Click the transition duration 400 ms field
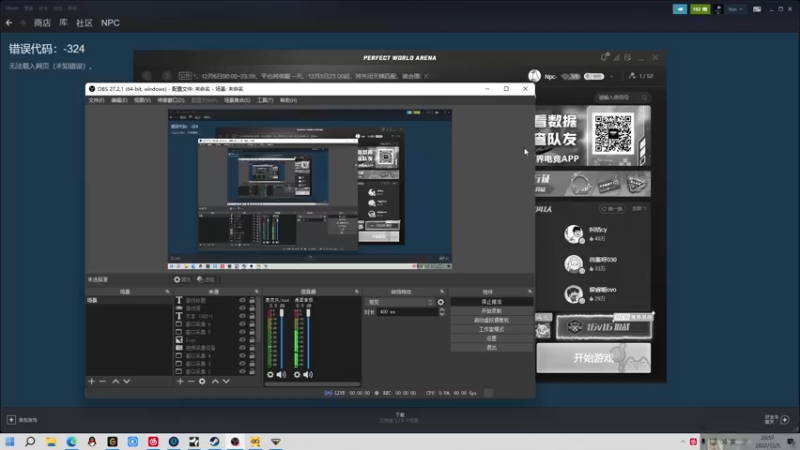This screenshot has width=800, height=450. [x=407, y=312]
